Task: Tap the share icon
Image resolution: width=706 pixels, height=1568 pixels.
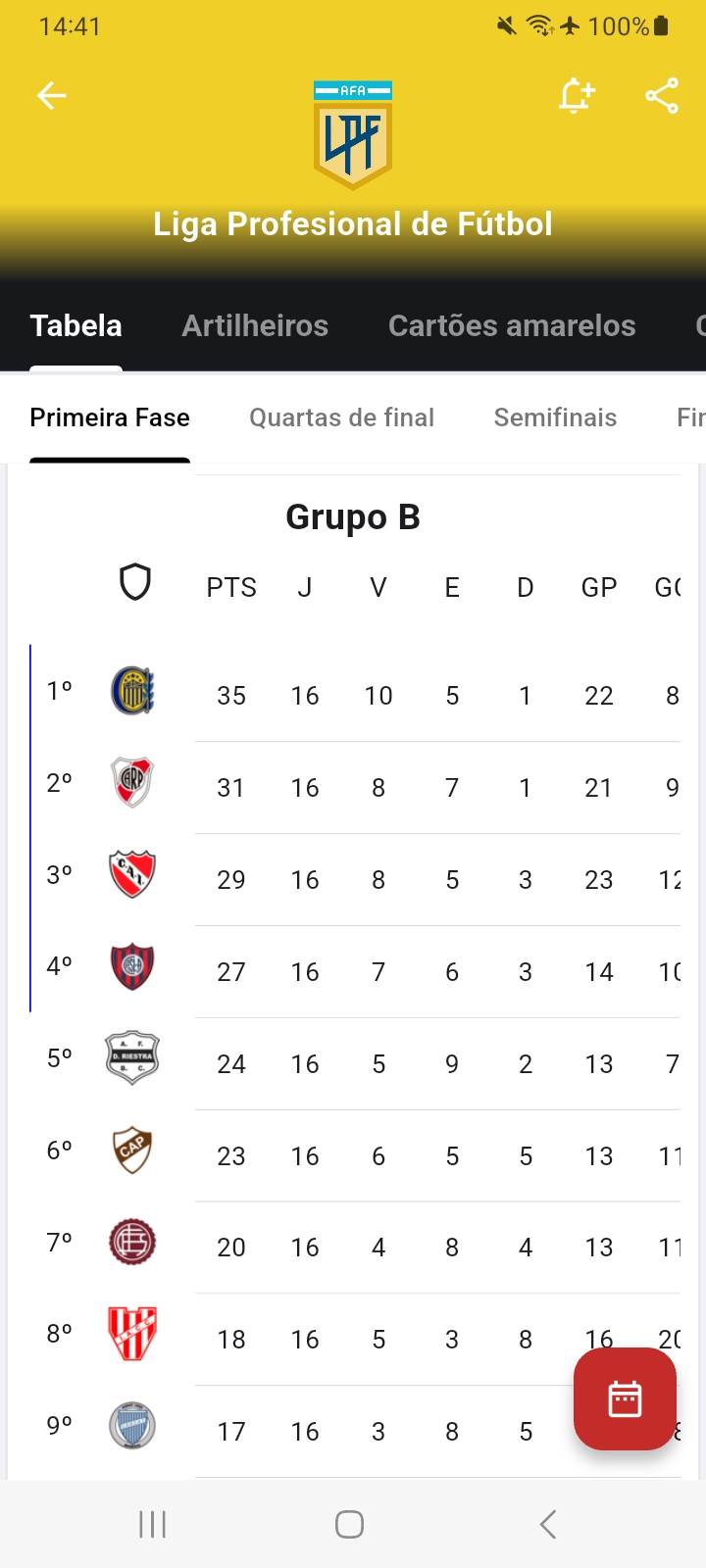Action: [x=662, y=95]
